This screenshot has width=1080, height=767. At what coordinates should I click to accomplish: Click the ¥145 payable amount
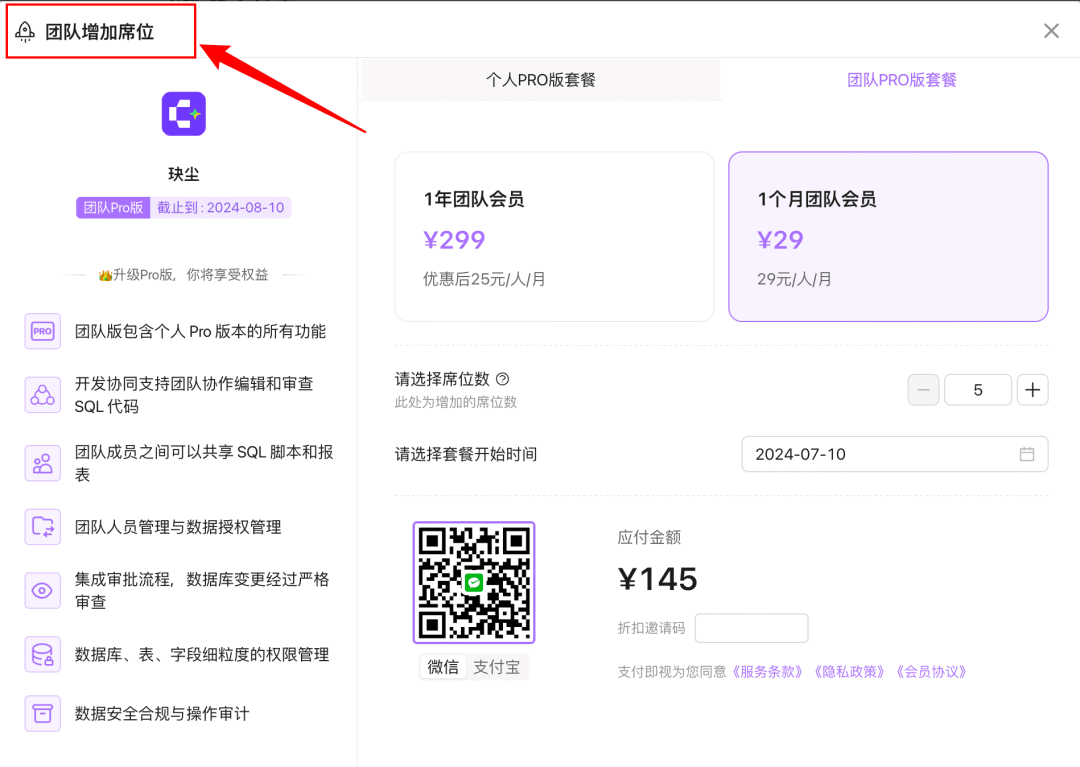(658, 579)
